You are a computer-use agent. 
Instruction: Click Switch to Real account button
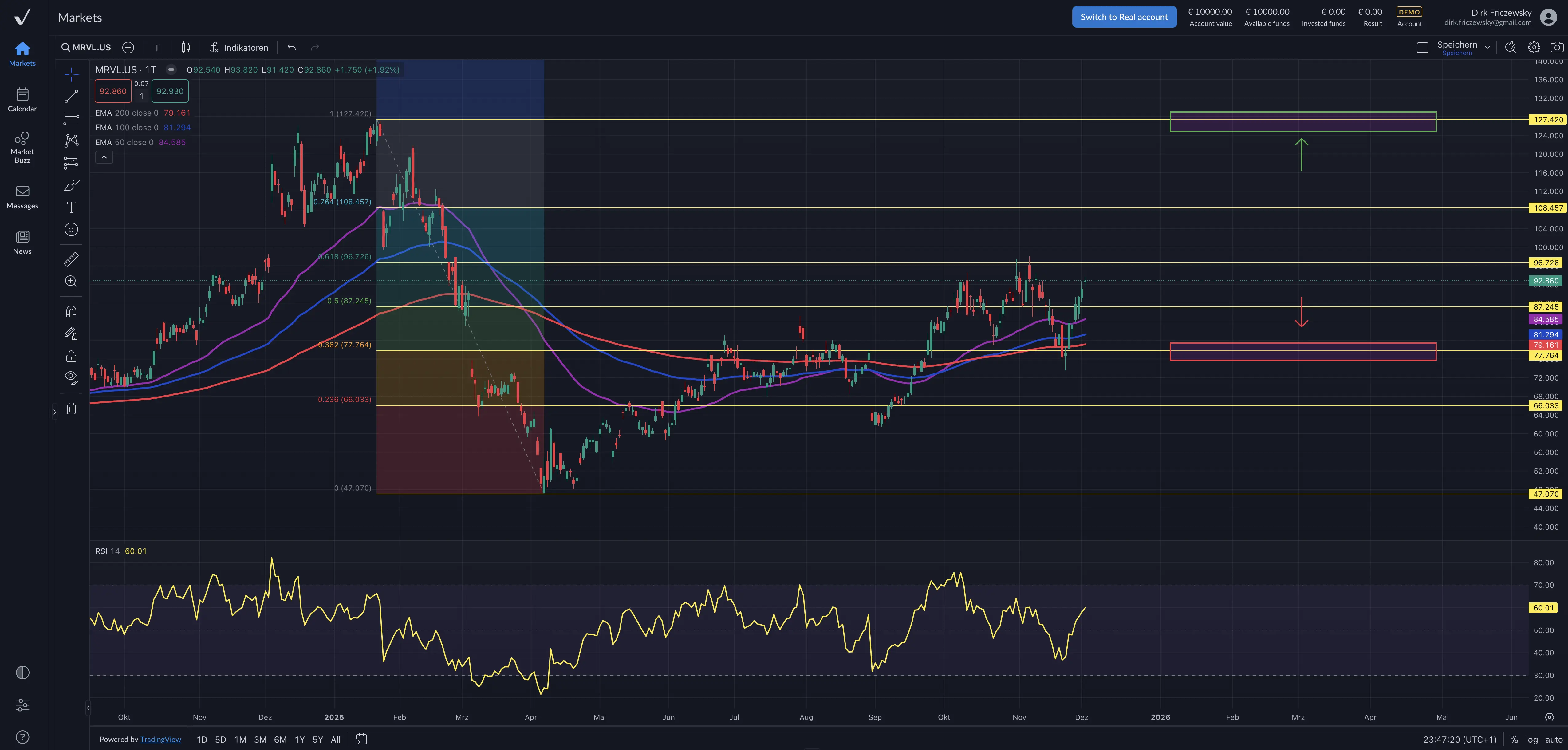pos(1124,17)
